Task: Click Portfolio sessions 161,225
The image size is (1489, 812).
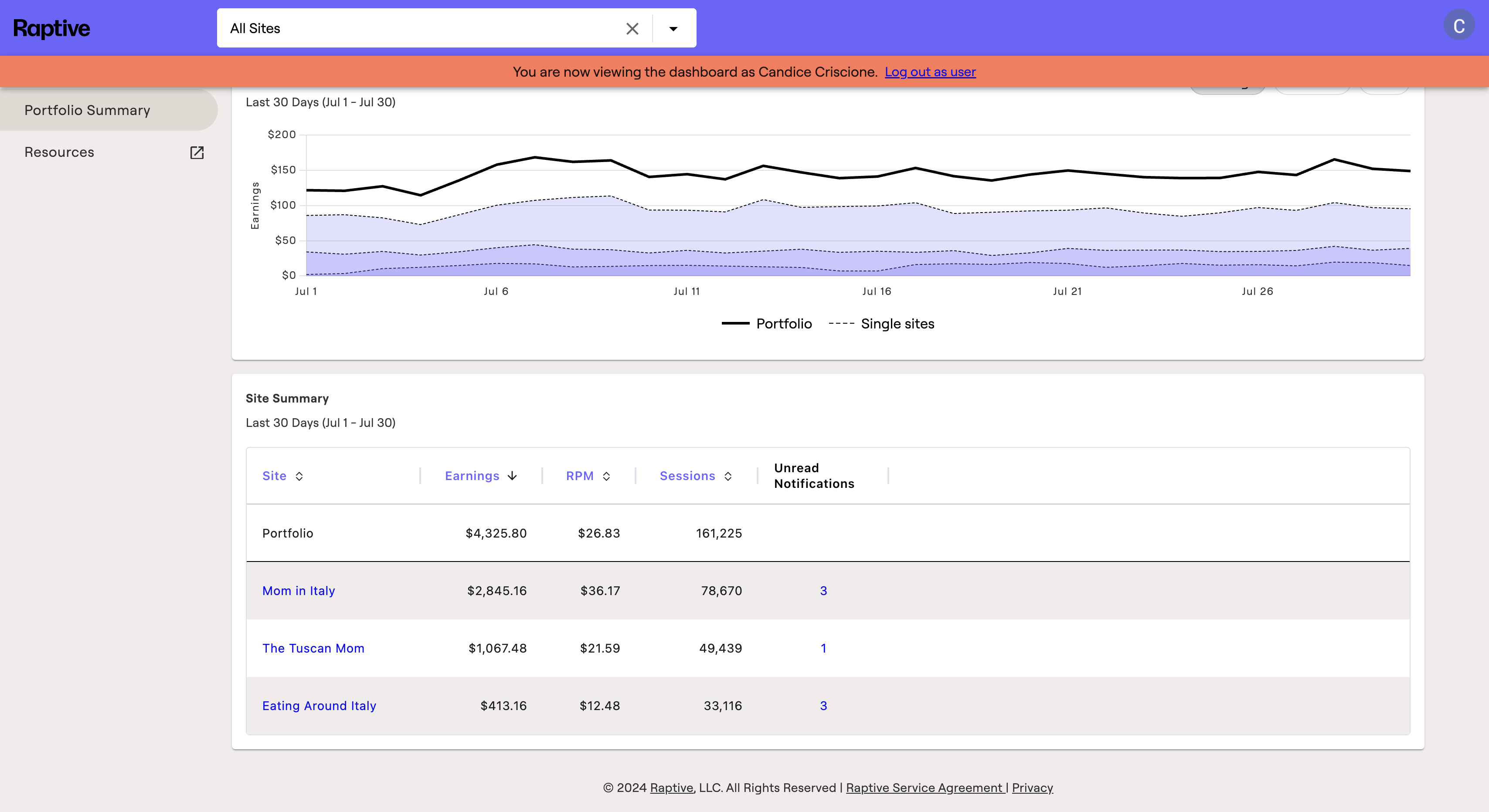Action: (718, 533)
